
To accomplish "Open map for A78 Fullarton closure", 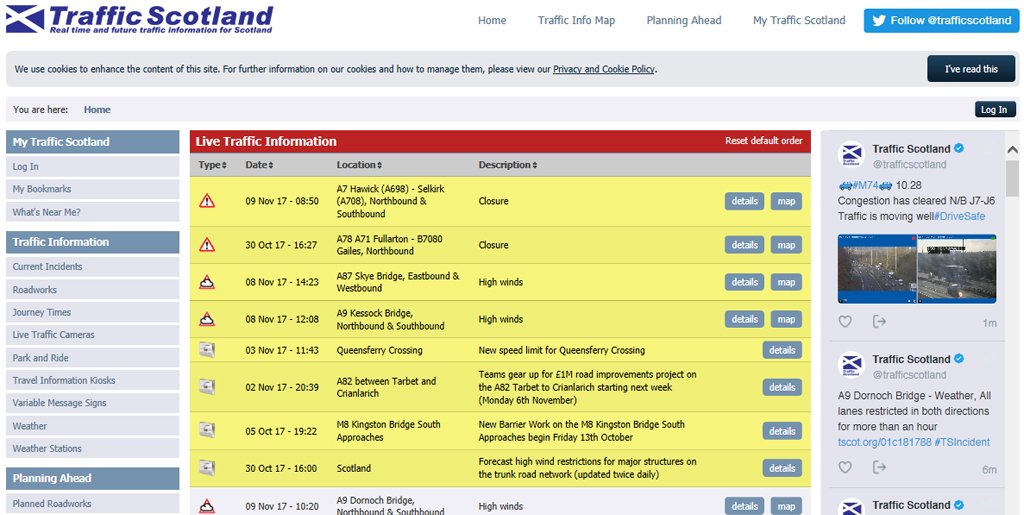I will [786, 245].
